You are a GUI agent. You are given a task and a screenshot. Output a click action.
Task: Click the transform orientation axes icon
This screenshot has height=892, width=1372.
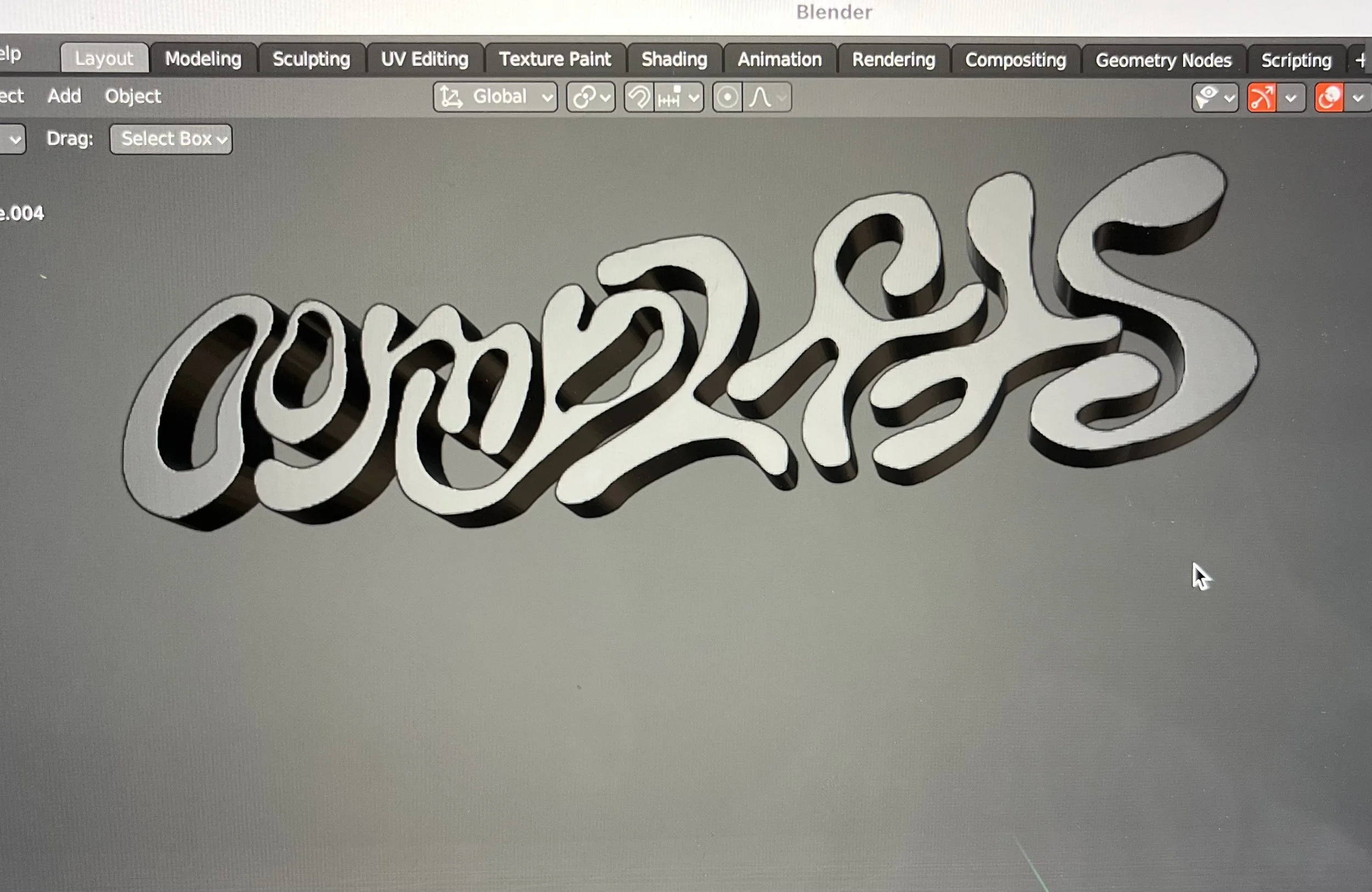(x=451, y=97)
